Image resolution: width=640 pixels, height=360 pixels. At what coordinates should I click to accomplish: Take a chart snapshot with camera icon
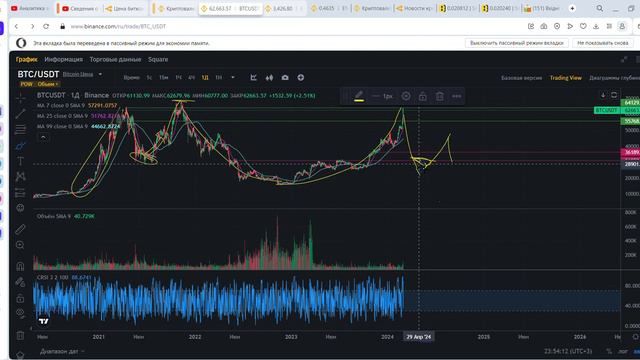coord(285,78)
